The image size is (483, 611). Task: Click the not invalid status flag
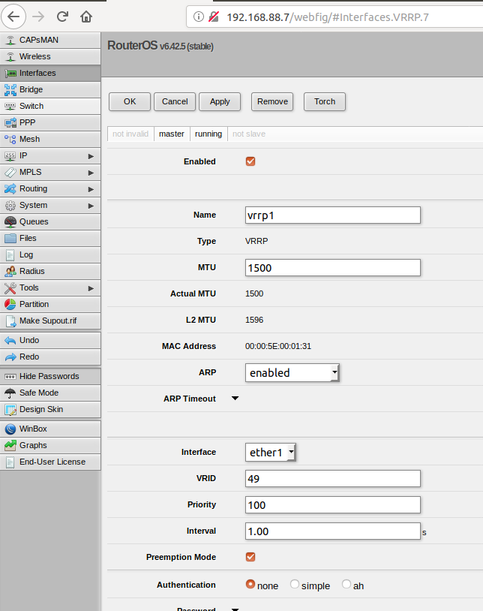(130, 134)
